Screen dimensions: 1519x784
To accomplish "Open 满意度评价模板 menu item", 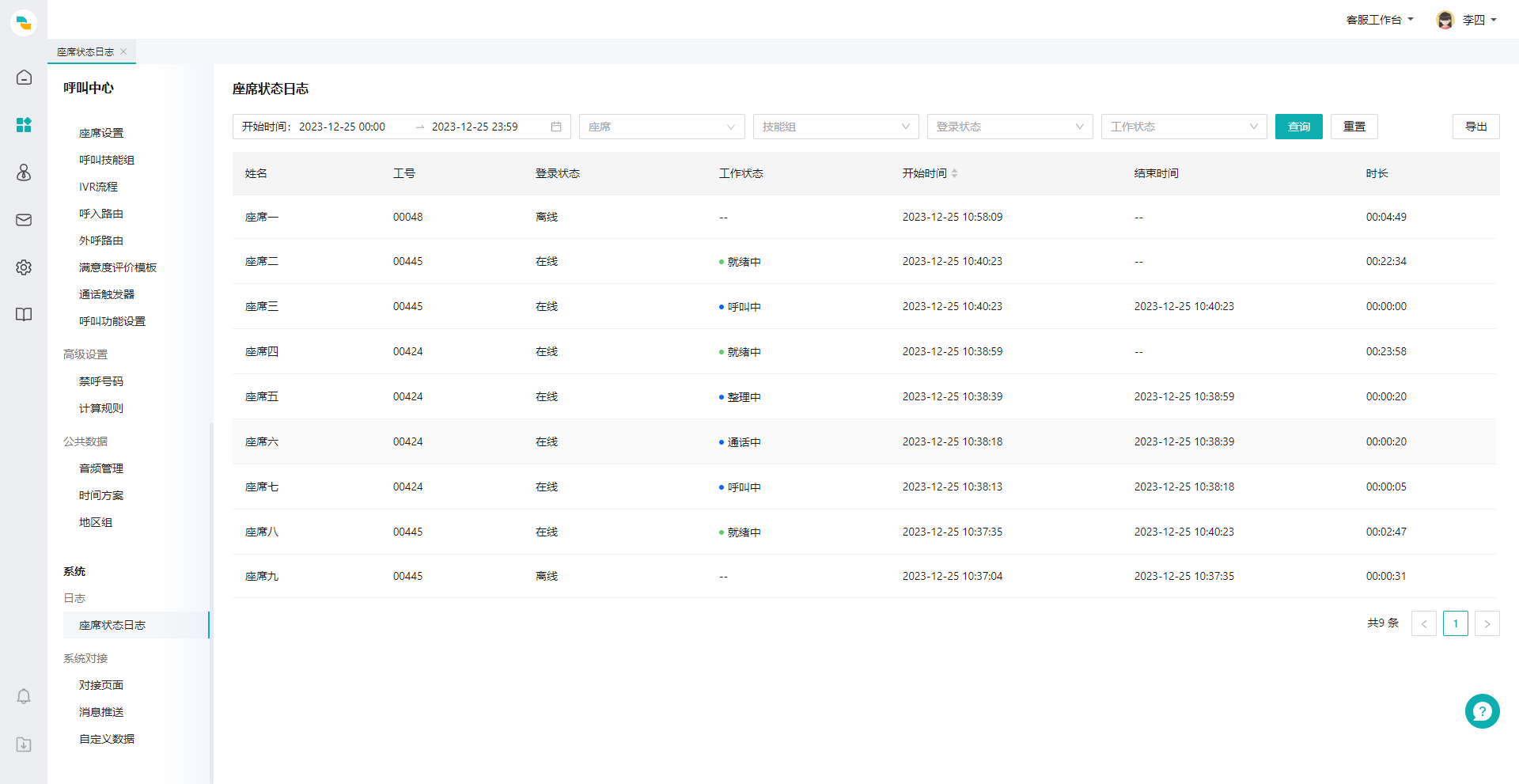I will [x=118, y=267].
